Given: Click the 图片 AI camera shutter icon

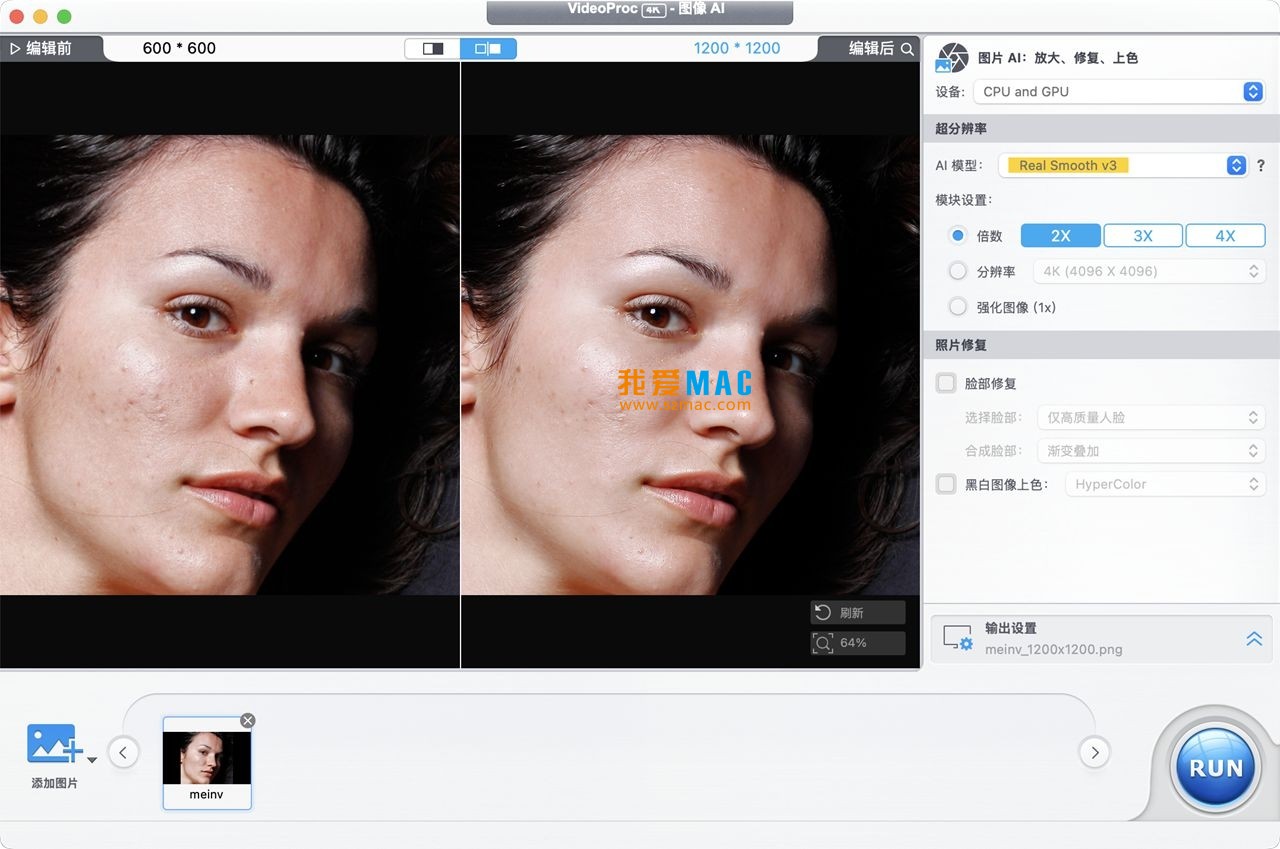Looking at the screenshot, I should [x=952, y=58].
